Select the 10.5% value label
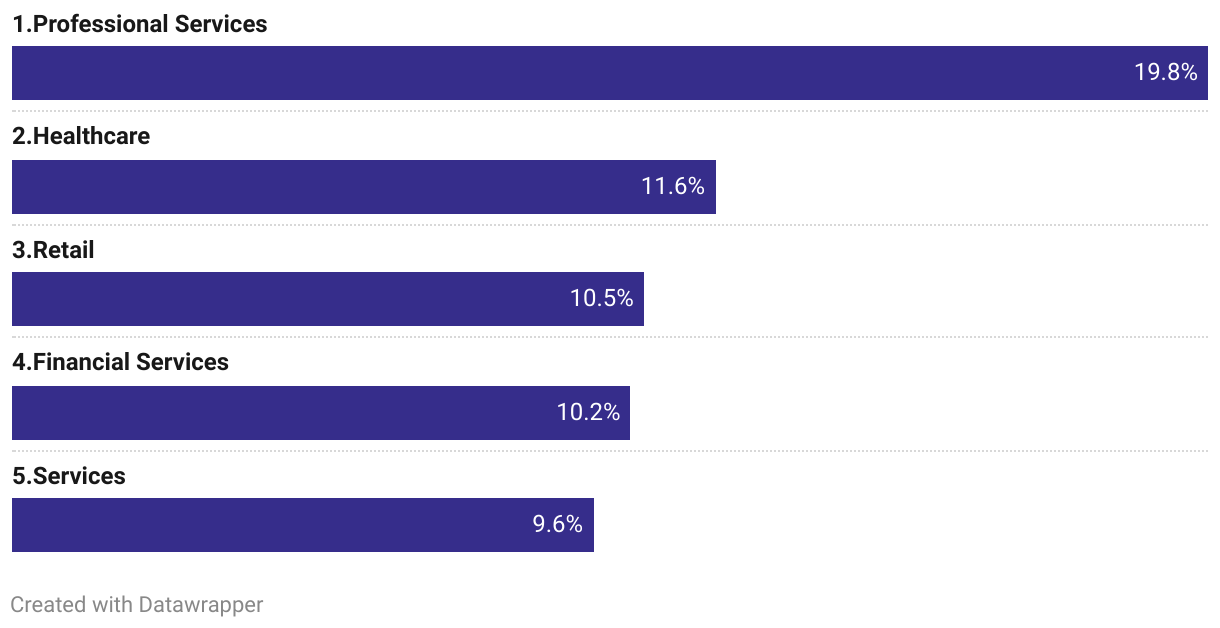Image resolution: width=1220 pixels, height=628 pixels. (x=602, y=298)
